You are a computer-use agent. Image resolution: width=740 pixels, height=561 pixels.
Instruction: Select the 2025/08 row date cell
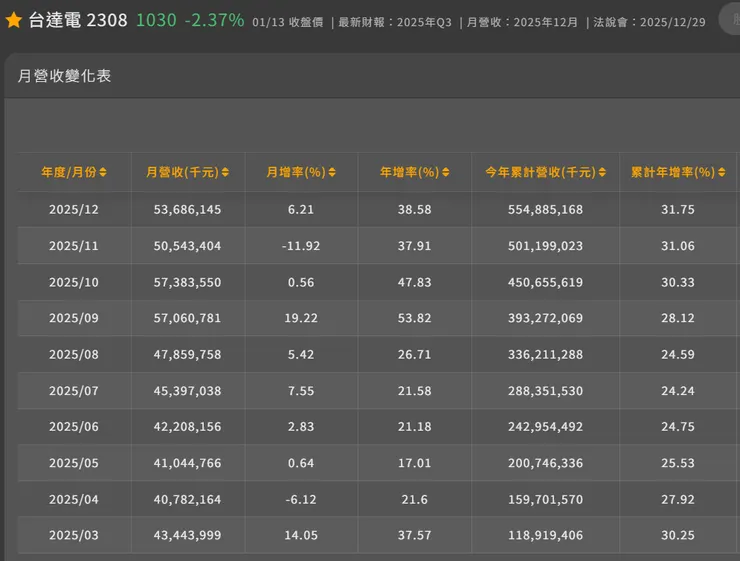click(74, 354)
